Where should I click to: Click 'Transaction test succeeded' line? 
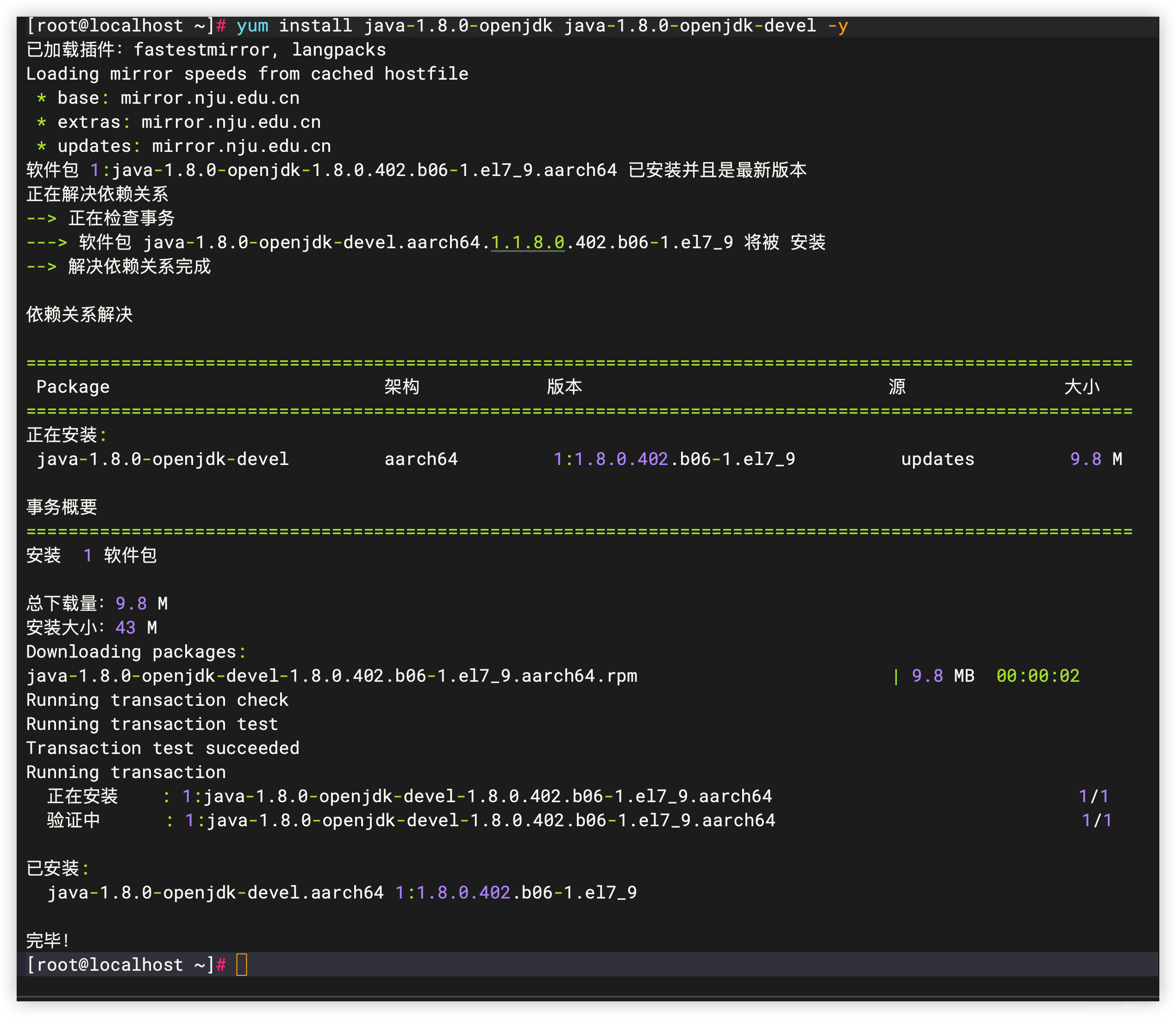(x=163, y=748)
